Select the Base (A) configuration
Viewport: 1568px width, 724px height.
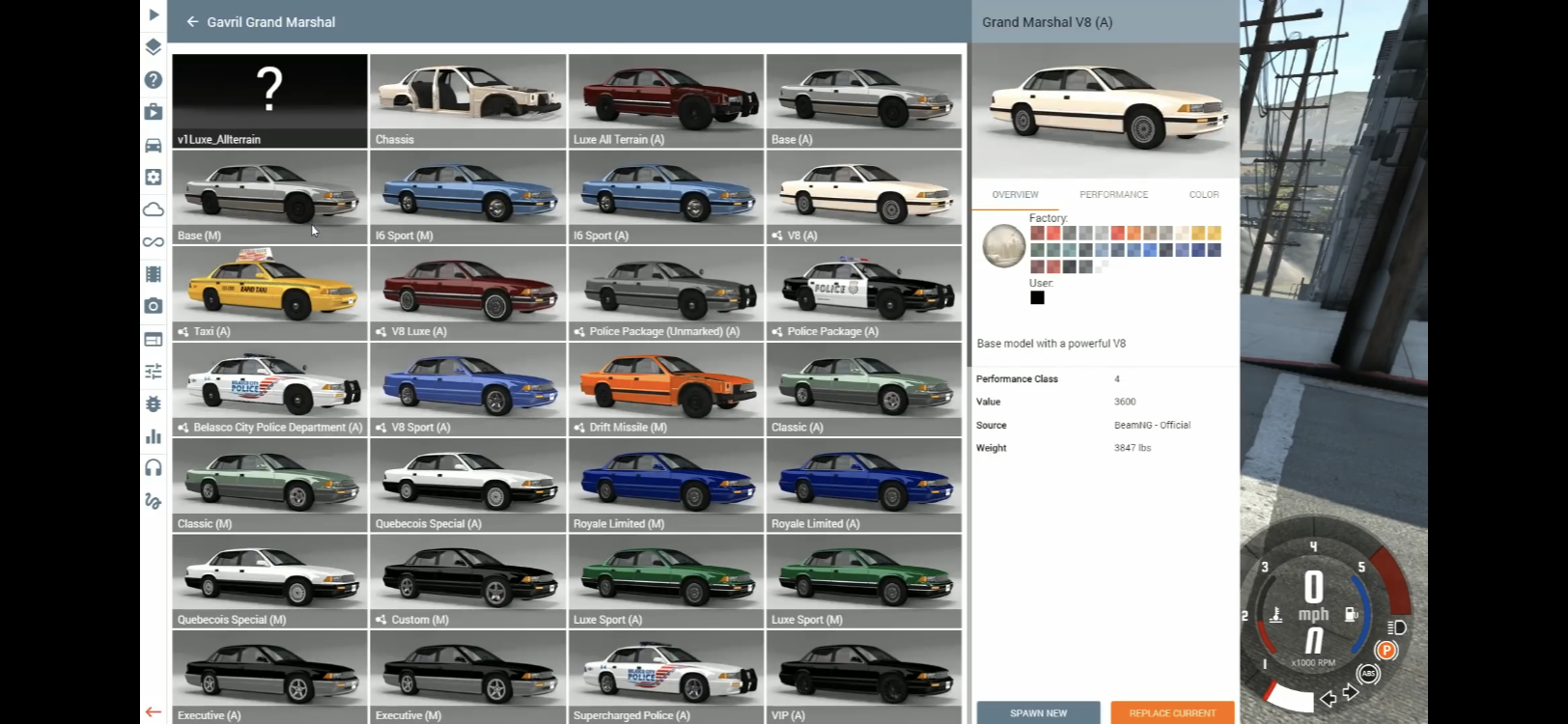(864, 100)
